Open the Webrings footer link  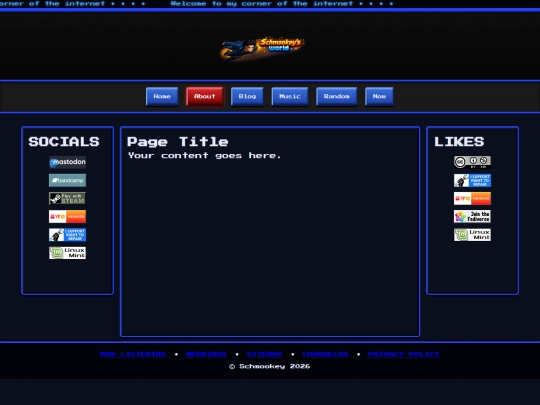[x=206, y=354]
